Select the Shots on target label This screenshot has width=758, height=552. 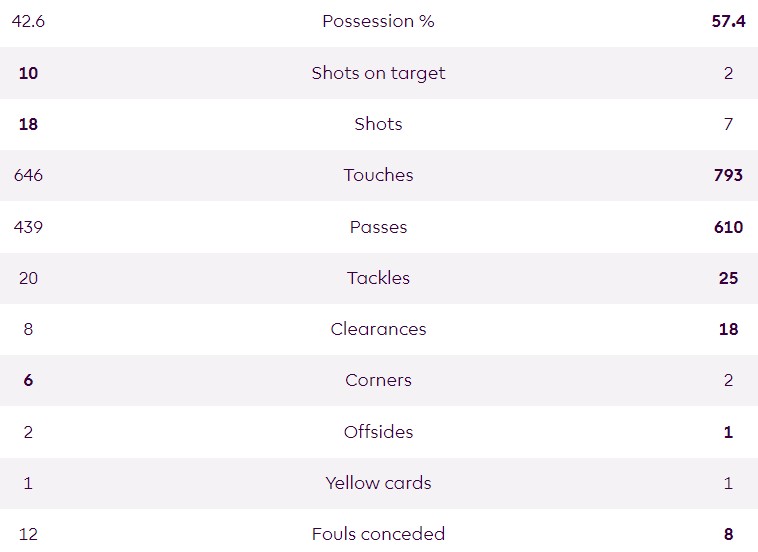pos(378,73)
